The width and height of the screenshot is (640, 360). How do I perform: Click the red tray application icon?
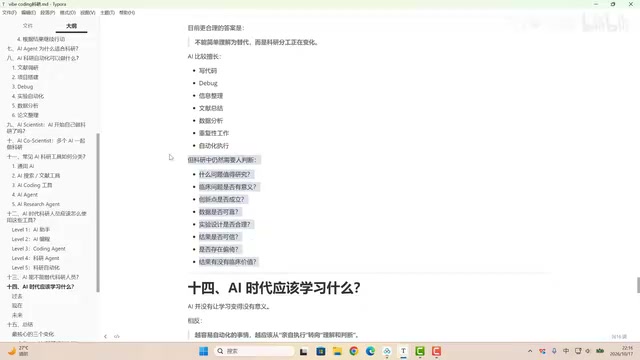pyautogui.click(x=542, y=351)
